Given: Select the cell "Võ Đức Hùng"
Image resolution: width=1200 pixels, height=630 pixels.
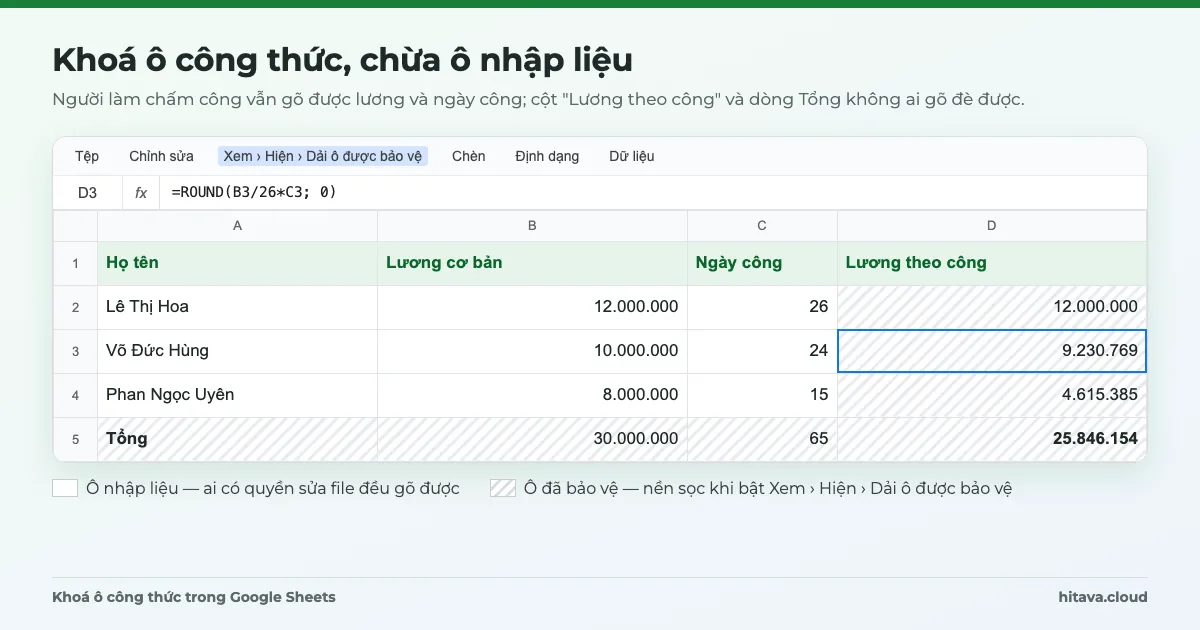Looking at the screenshot, I should coord(237,351).
